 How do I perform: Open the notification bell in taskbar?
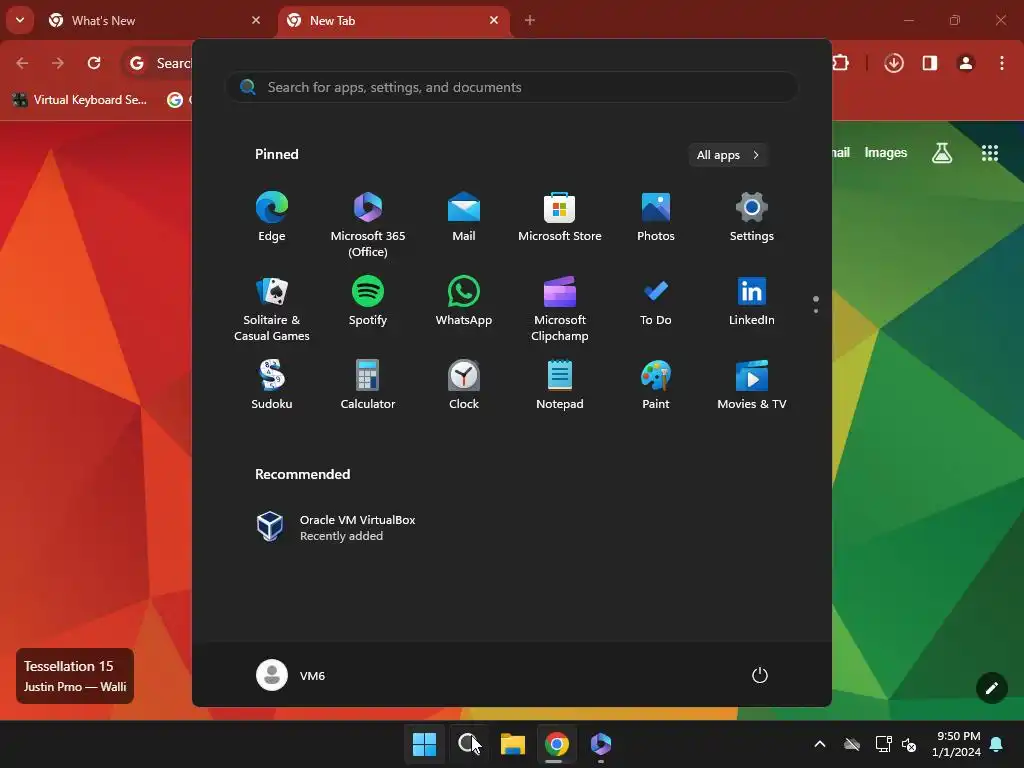point(997,744)
